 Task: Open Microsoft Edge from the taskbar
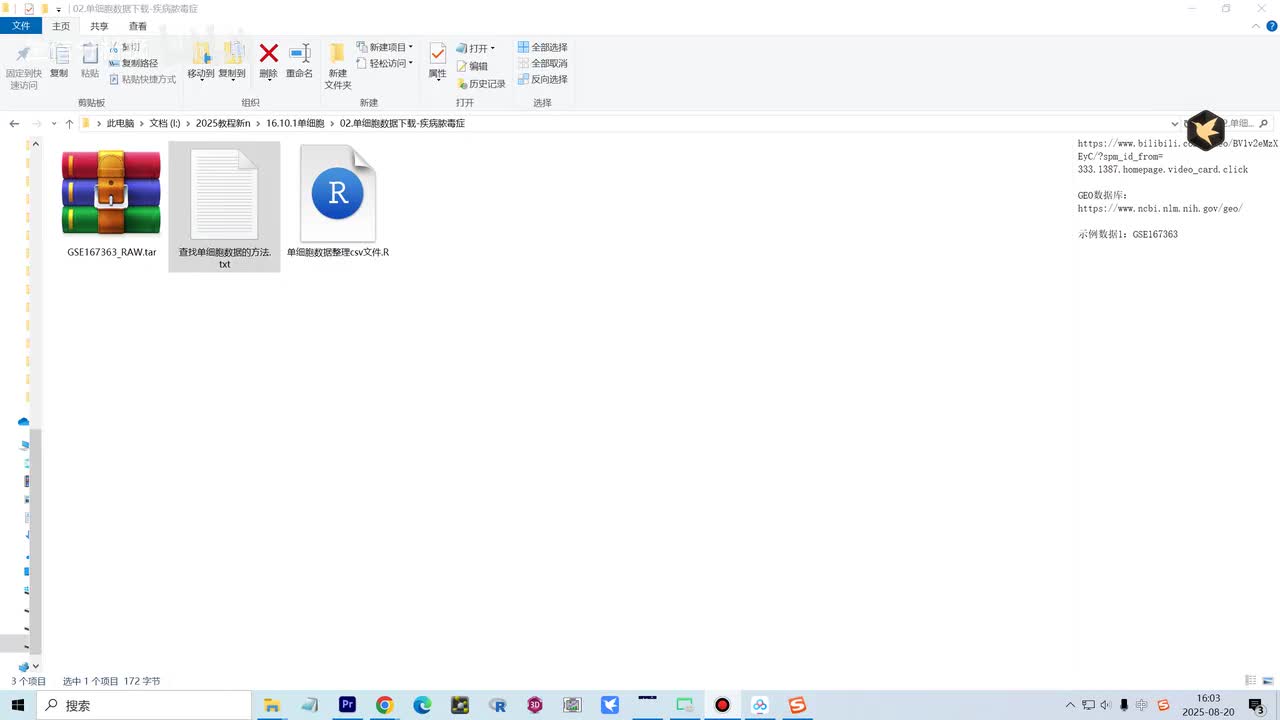(423, 705)
